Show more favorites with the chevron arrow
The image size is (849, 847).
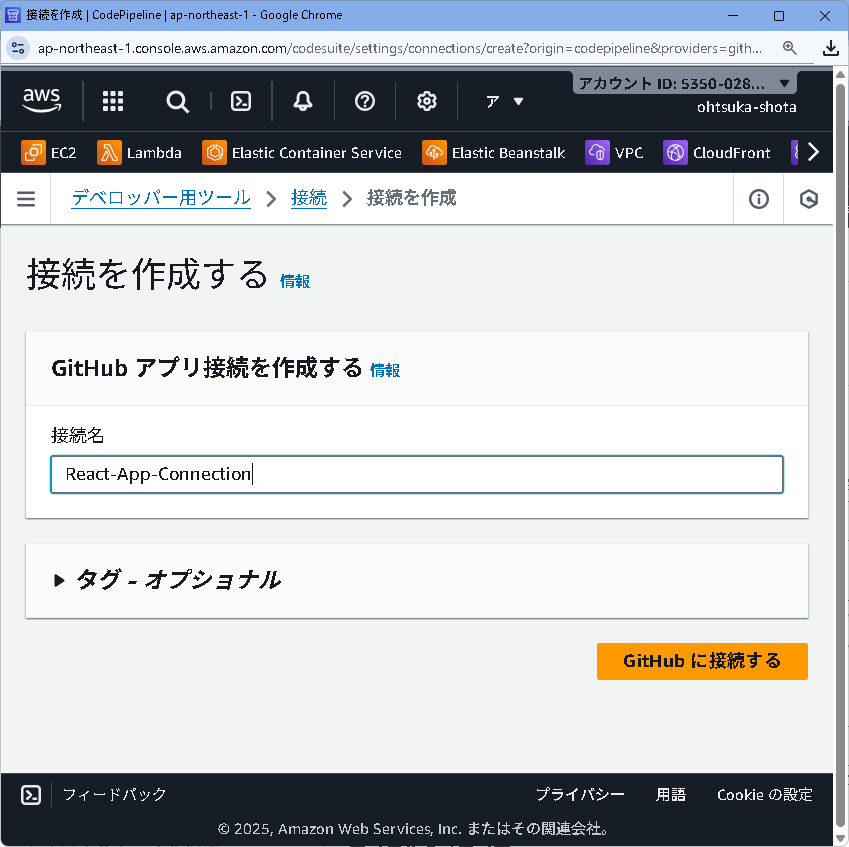tap(812, 152)
